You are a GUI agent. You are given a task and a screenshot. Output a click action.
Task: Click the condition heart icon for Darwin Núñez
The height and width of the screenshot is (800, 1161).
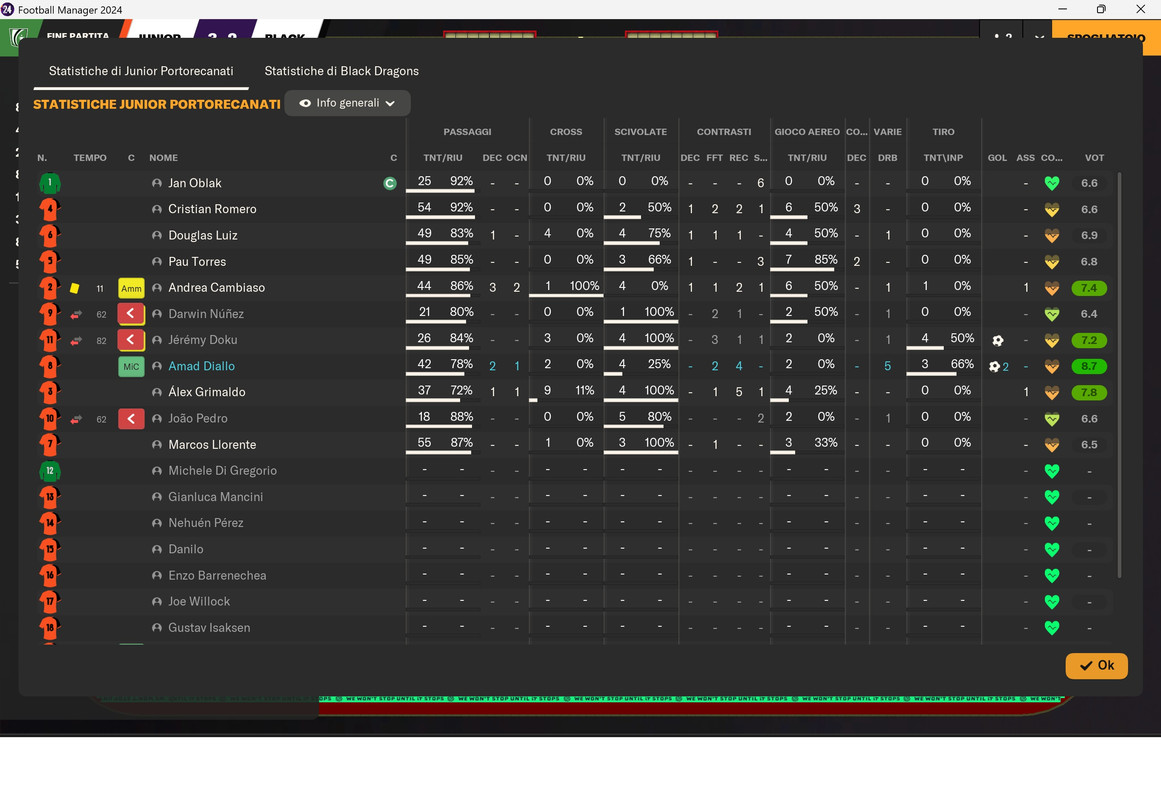(x=1051, y=314)
